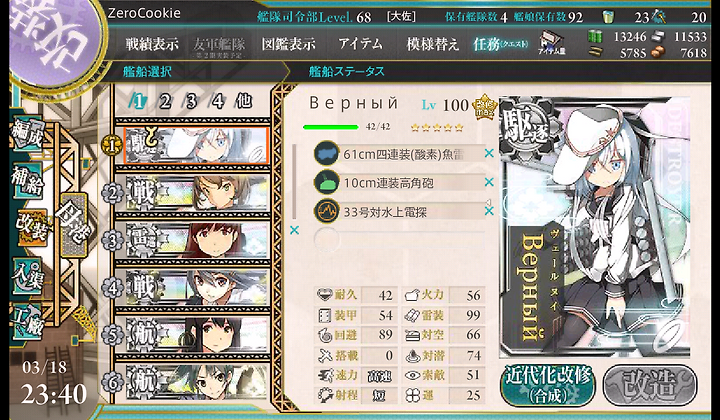Remove the 61cm四連装(酸素)魚雷 equipment
The height and width of the screenshot is (420, 720).
click(x=489, y=154)
